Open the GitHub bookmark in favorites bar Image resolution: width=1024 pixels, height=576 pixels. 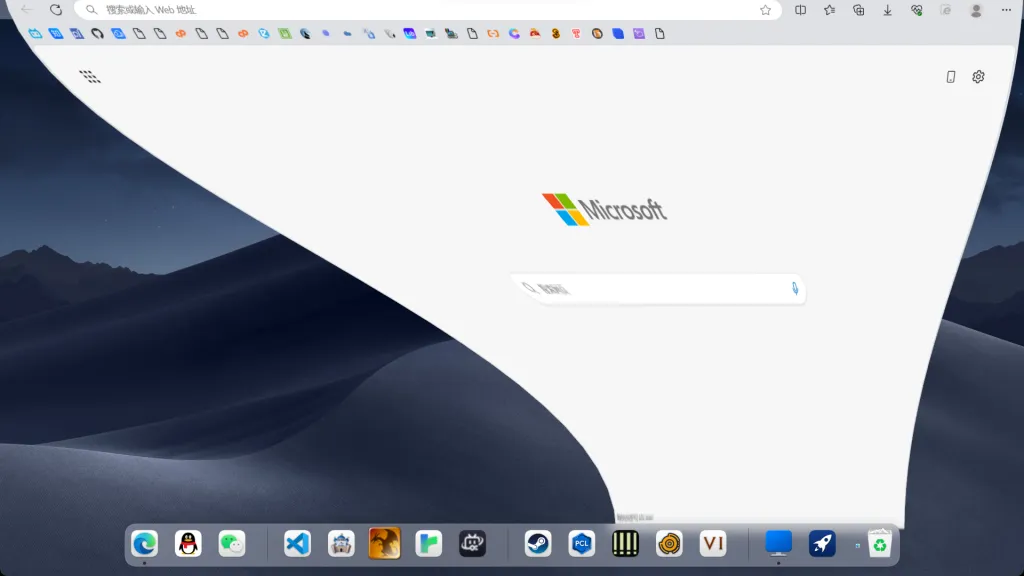[97, 33]
